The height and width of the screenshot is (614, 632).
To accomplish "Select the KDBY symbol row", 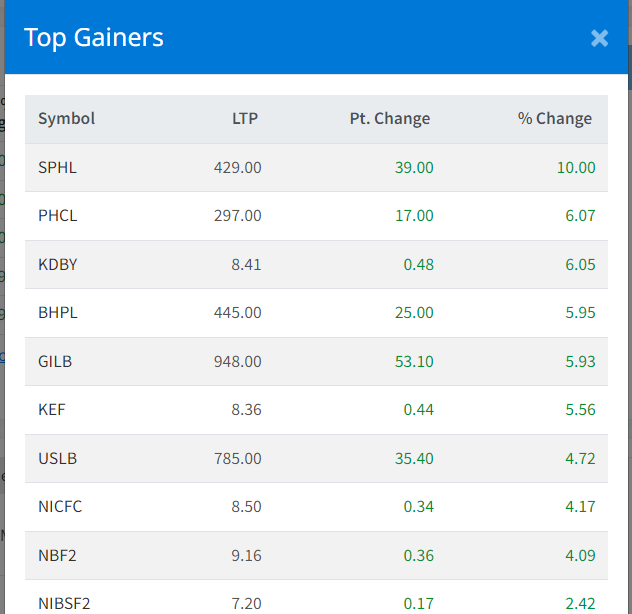I will click(x=57, y=264).
